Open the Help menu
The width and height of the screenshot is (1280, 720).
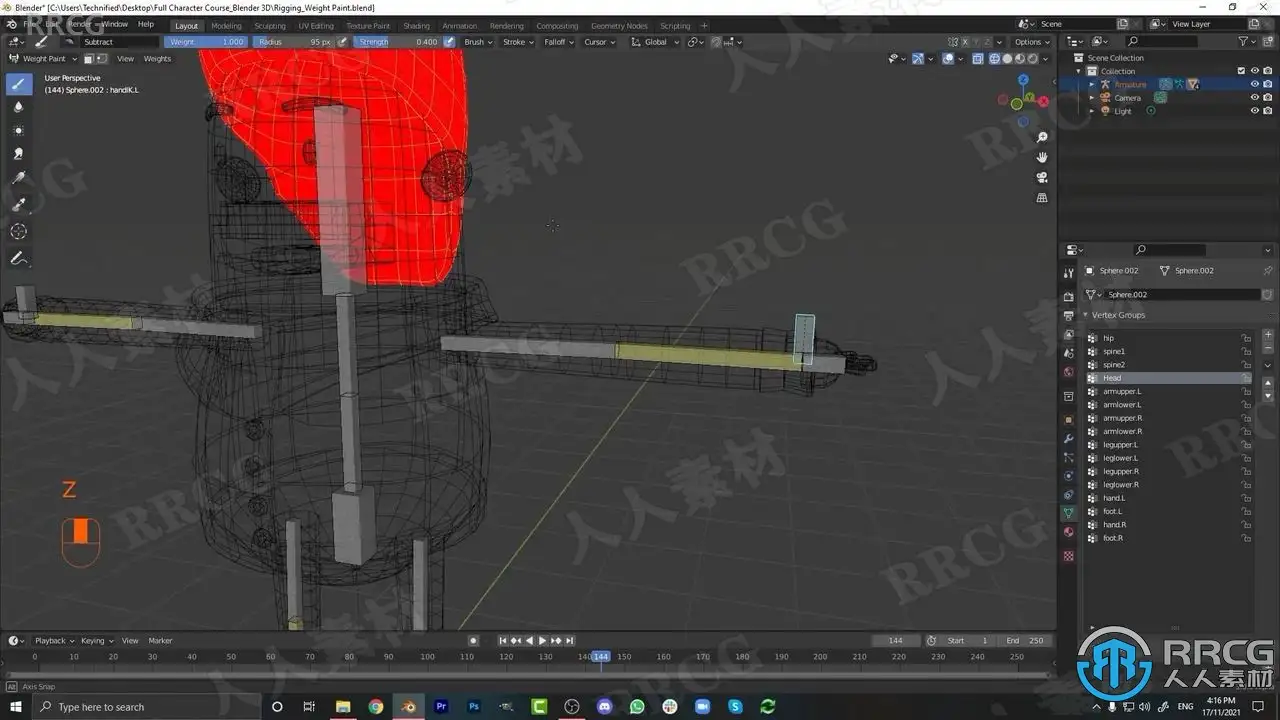(x=146, y=24)
